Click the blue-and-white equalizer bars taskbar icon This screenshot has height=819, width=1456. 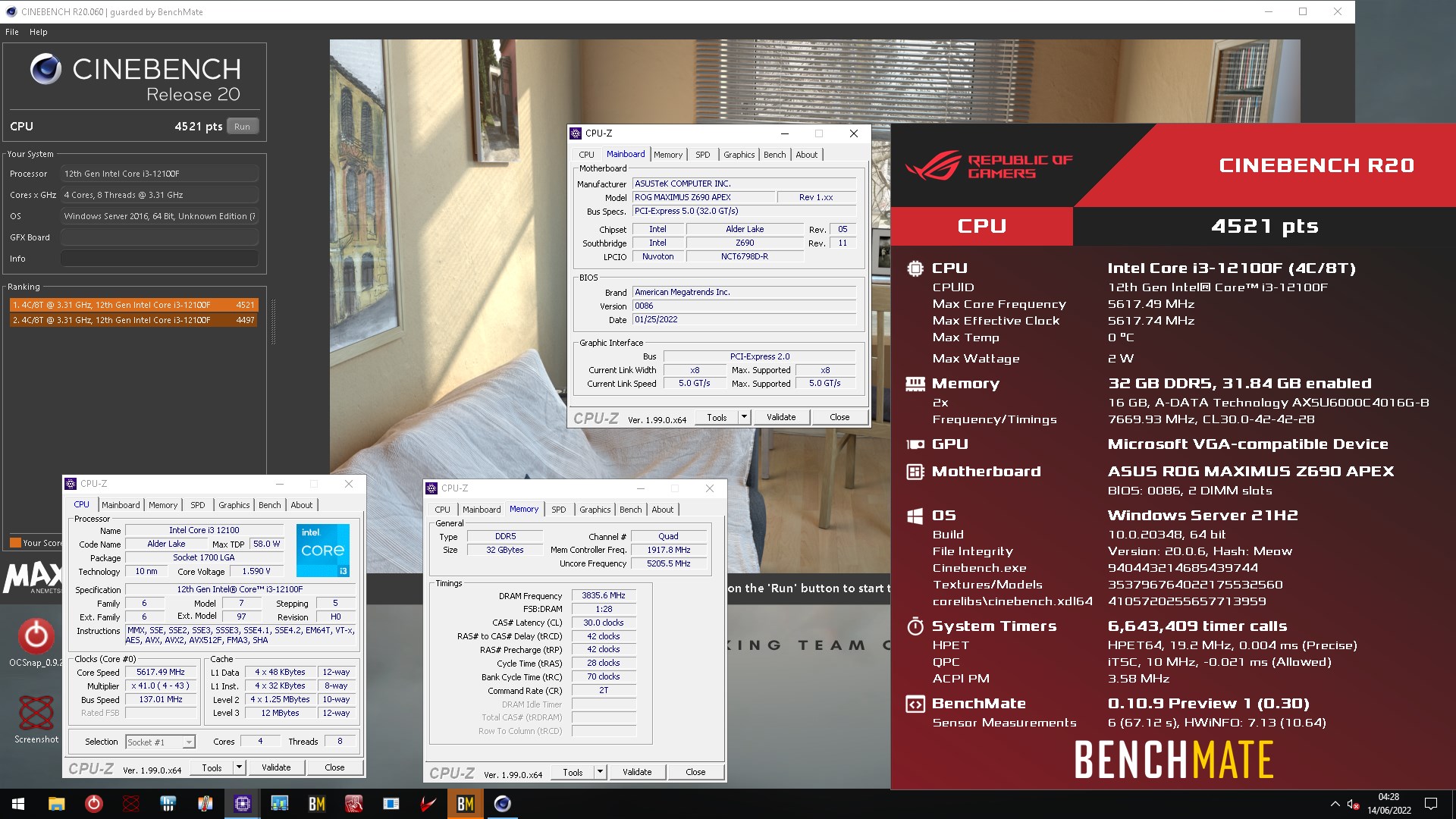point(168,804)
